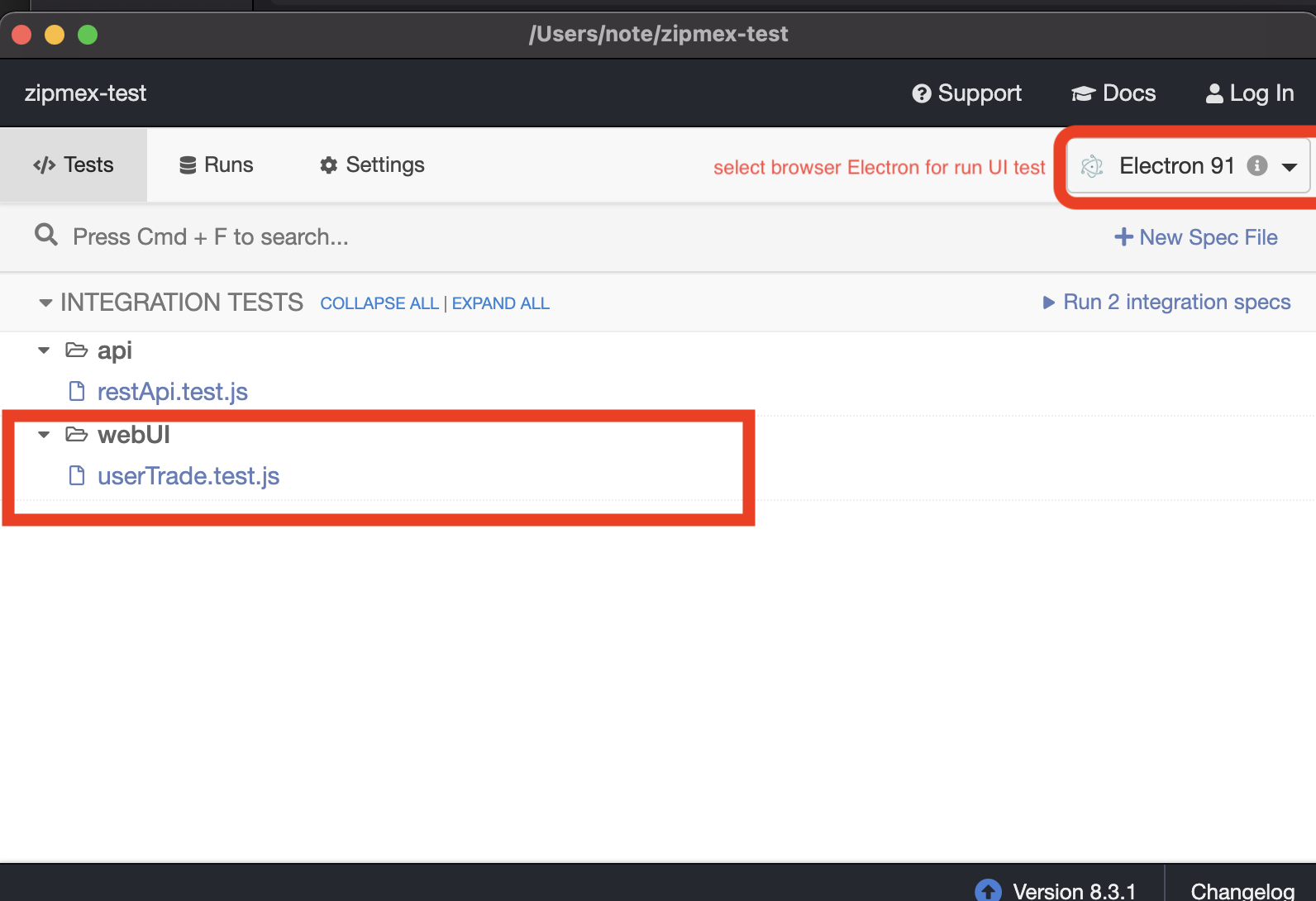Click the user icon beside Log In
The height and width of the screenshot is (901, 1316).
(1214, 93)
